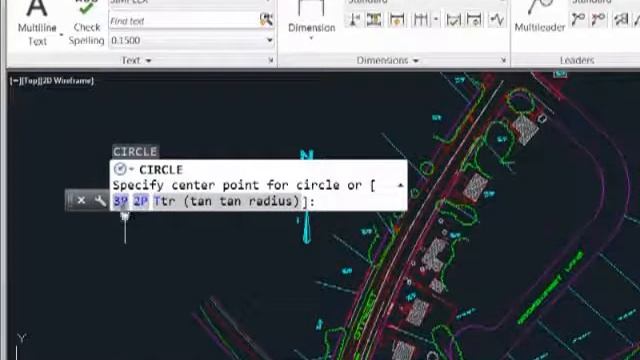The image size is (640, 360).
Task: Select the Continue dimension tool
Action: pyautogui.click(x=420, y=19)
